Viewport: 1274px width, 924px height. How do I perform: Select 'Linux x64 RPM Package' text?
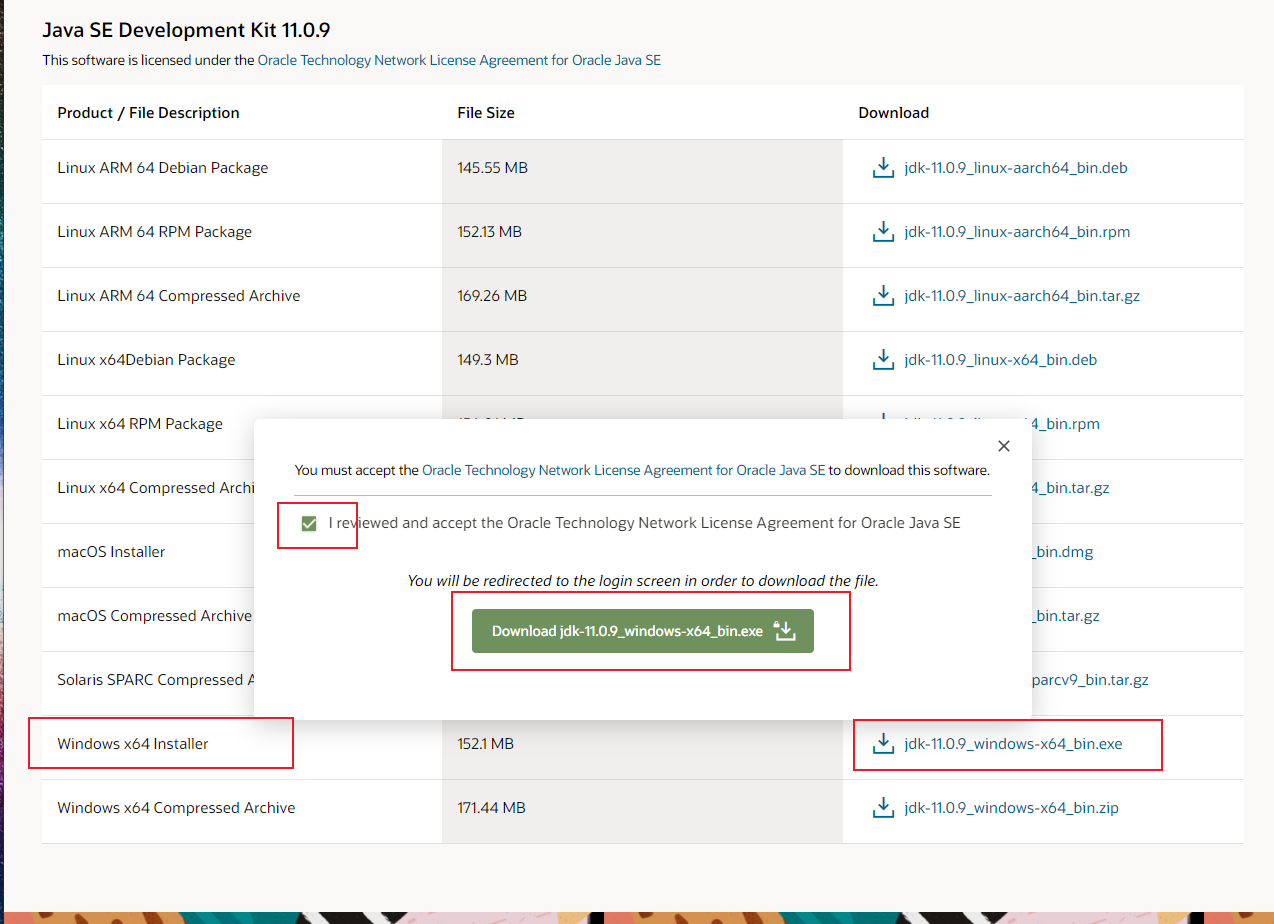140,424
